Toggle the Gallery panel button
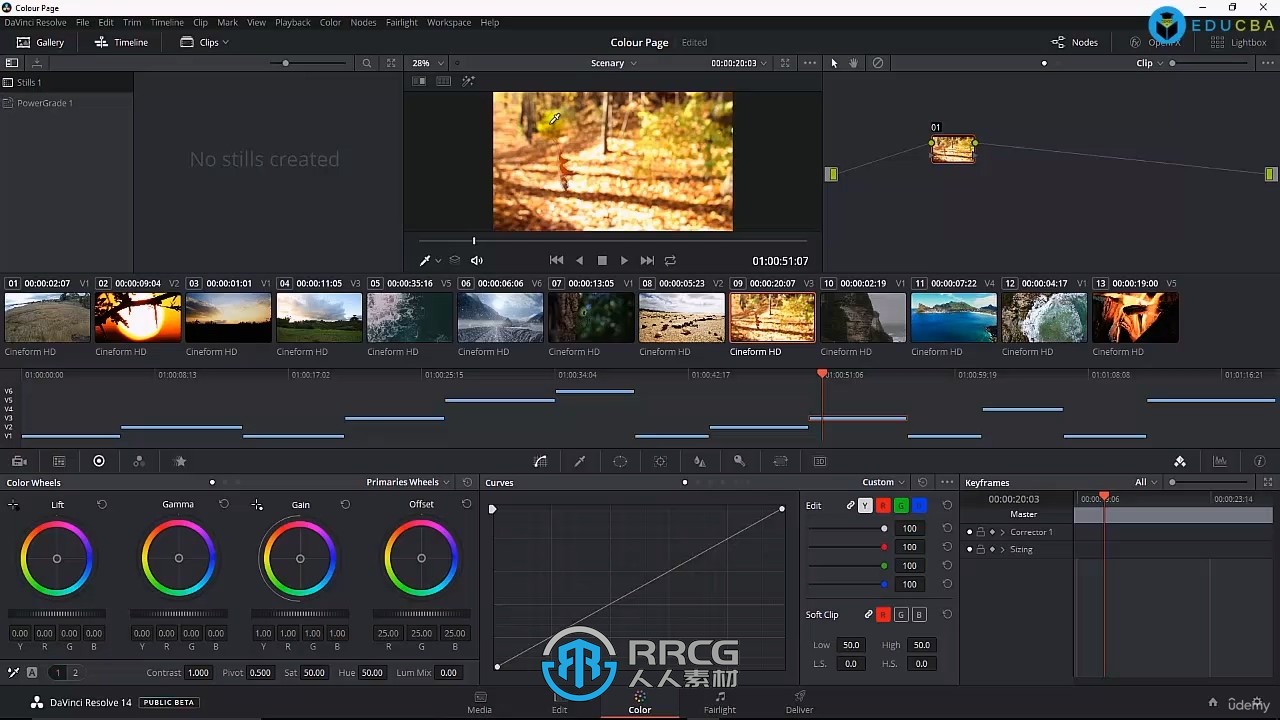Image resolution: width=1280 pixels, height=720 pixels. click(40, 42)
